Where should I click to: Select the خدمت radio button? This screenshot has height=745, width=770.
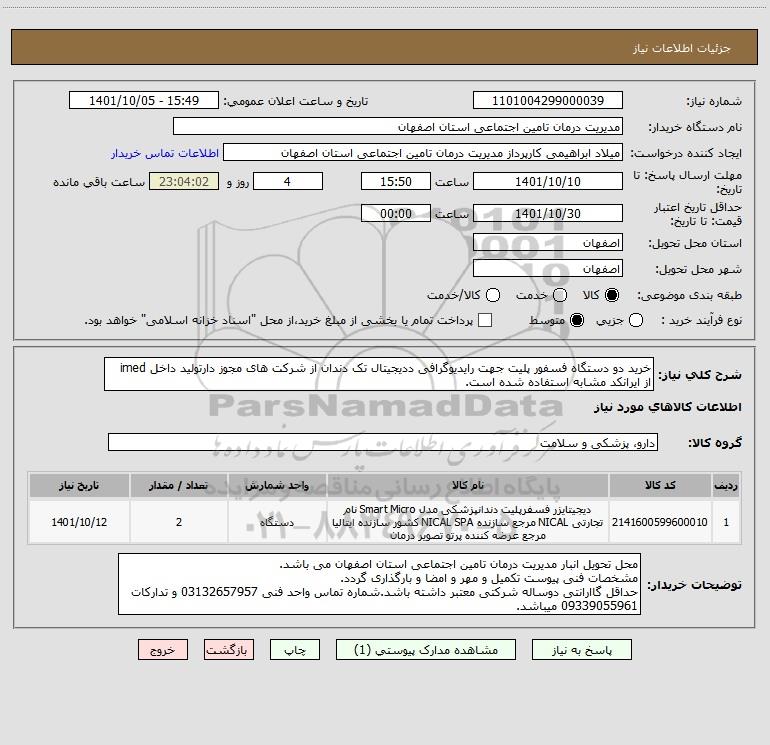point(560,295)
